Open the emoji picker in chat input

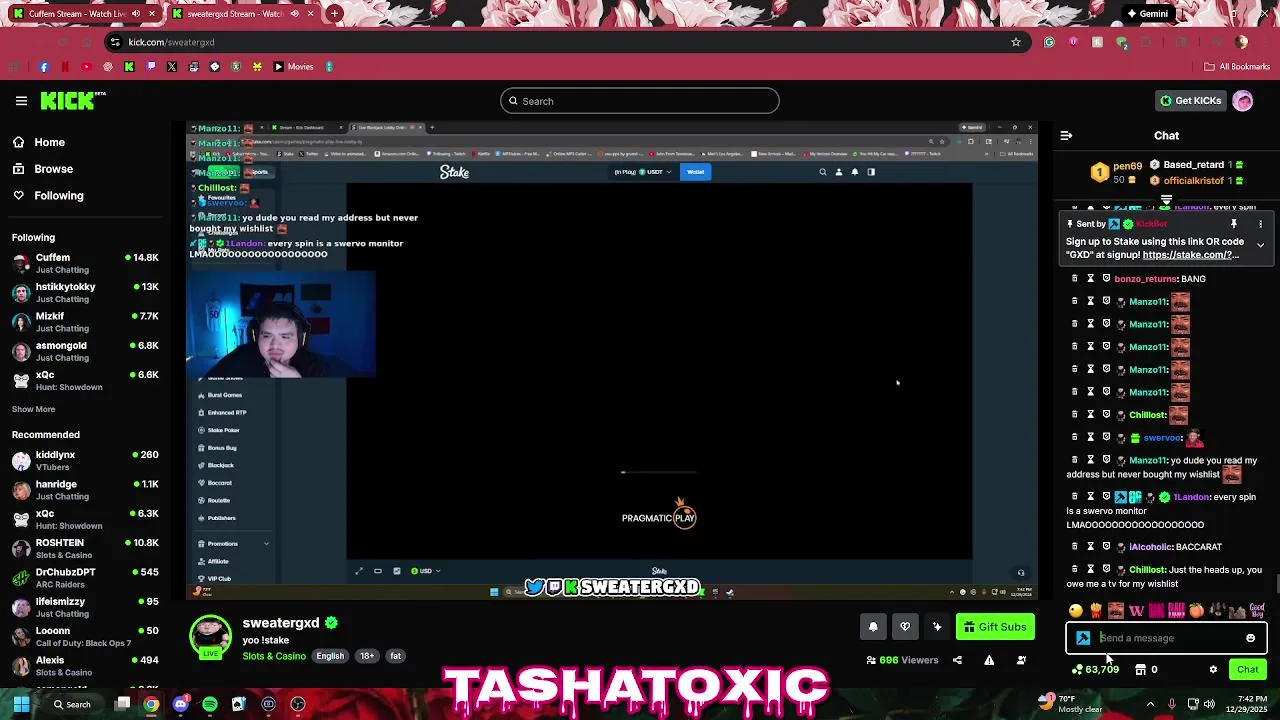pos(1250,638)
